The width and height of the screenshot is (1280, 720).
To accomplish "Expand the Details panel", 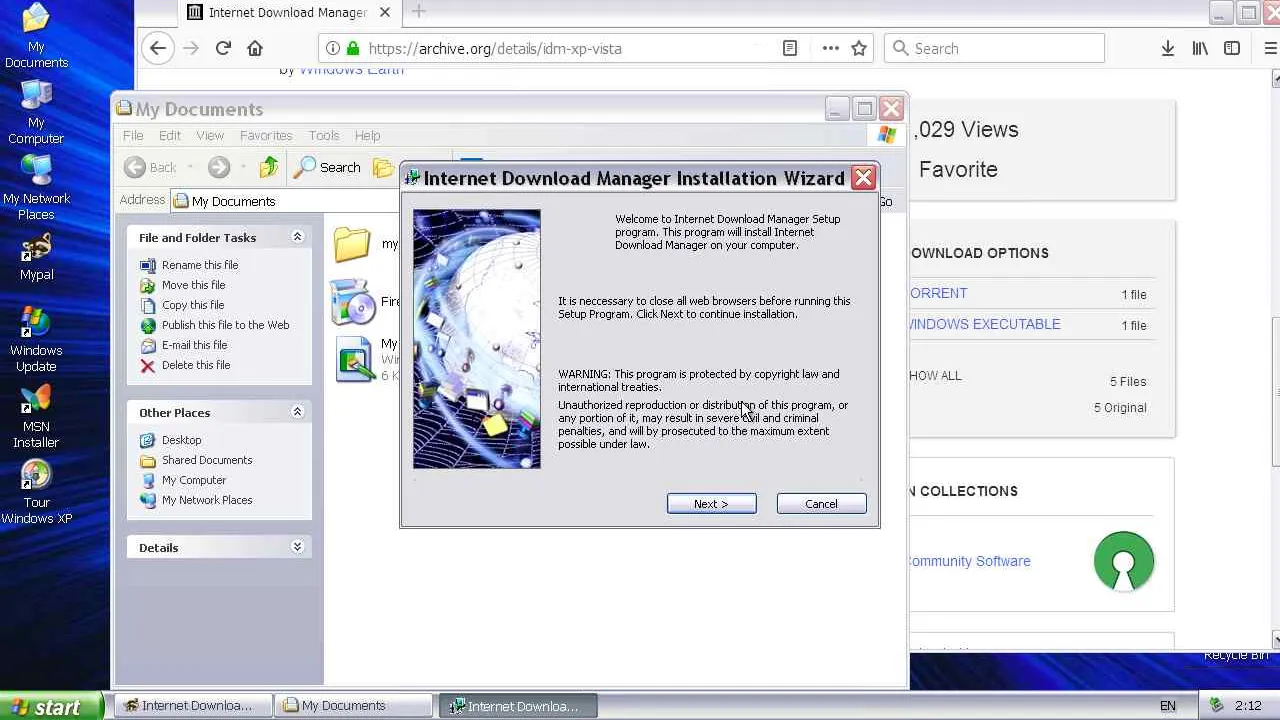I will pyautogui.click(x=297, y=547).
